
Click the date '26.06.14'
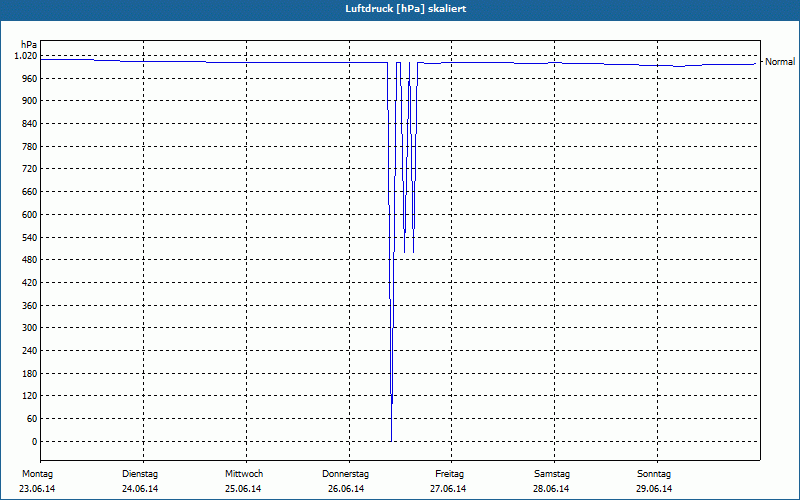coord(346,489)
